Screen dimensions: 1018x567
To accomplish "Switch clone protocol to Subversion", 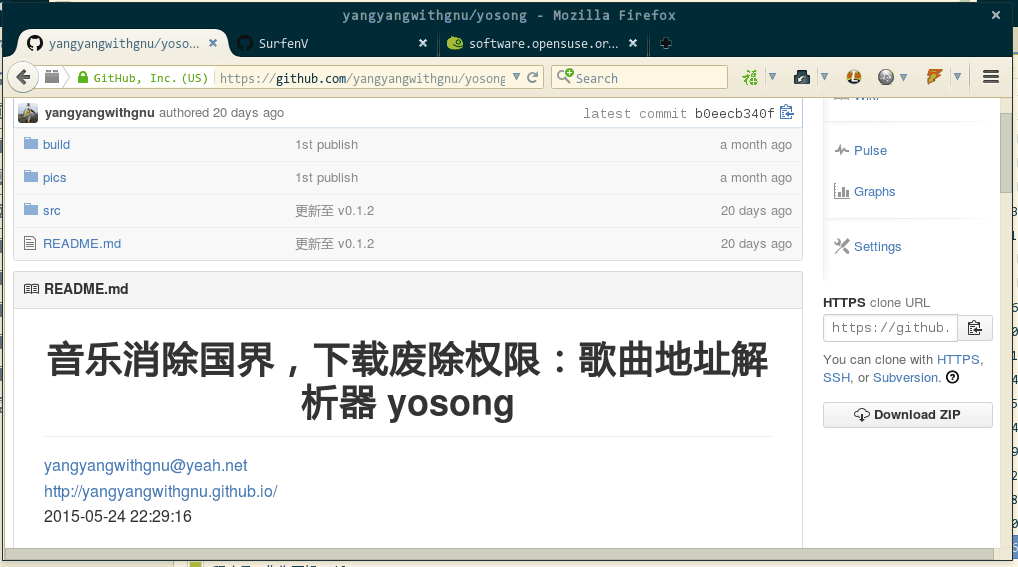I will click(x=906, y=378).
